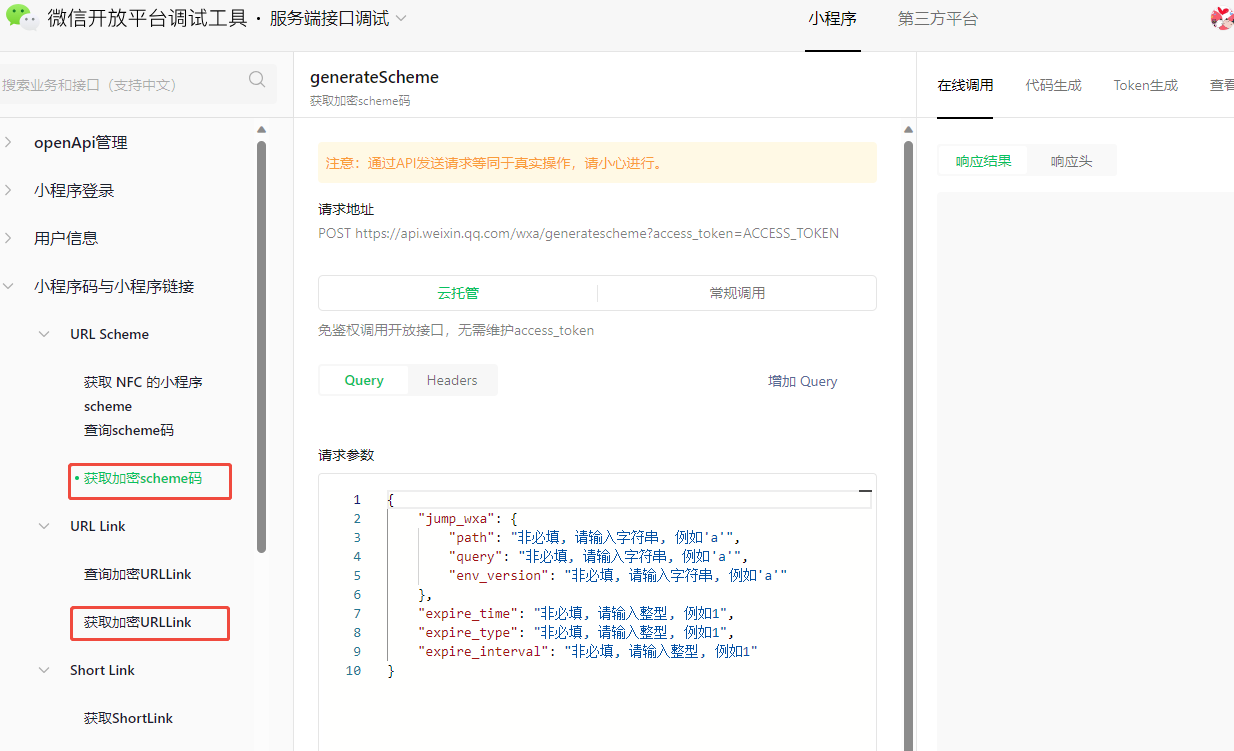Click the "query" line in JSON editor
This screenshot has height=751, width=1234.
tap(598, 556)
